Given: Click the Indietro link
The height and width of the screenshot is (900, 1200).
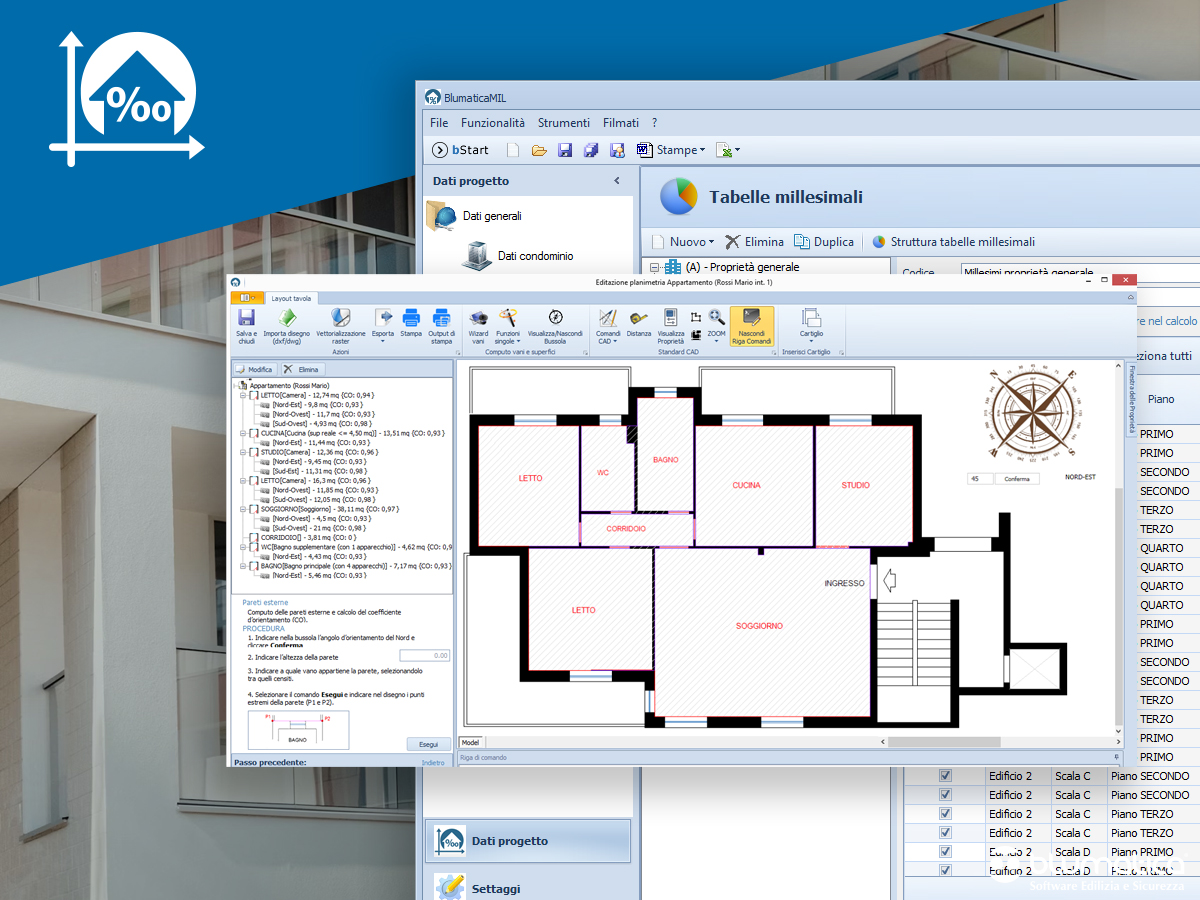Looking at the screenshot, I should (x=433, y=763).
